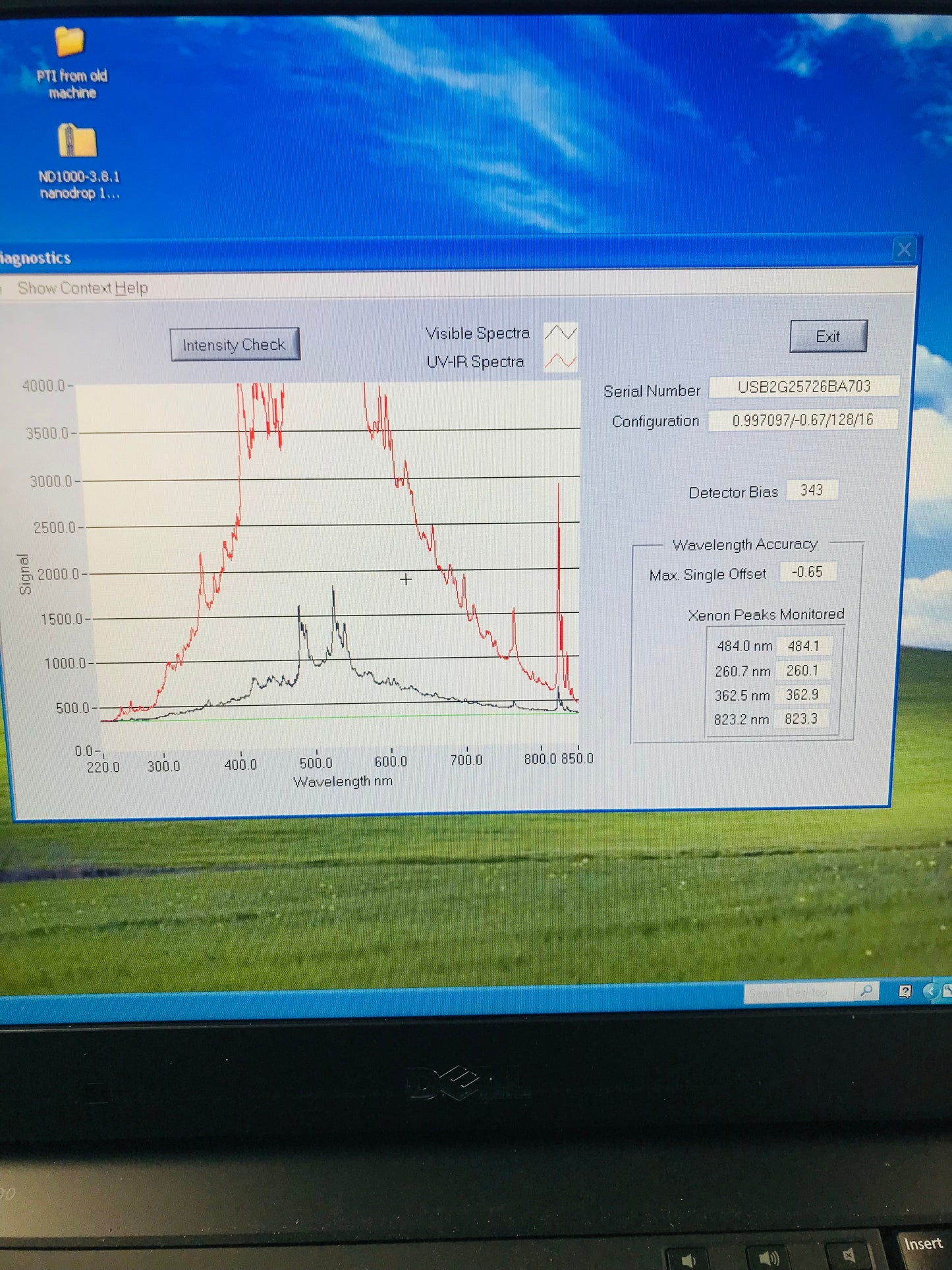Click the Wavelength Accuracy group label
The image size is (952, 1270).
point(745,544)
